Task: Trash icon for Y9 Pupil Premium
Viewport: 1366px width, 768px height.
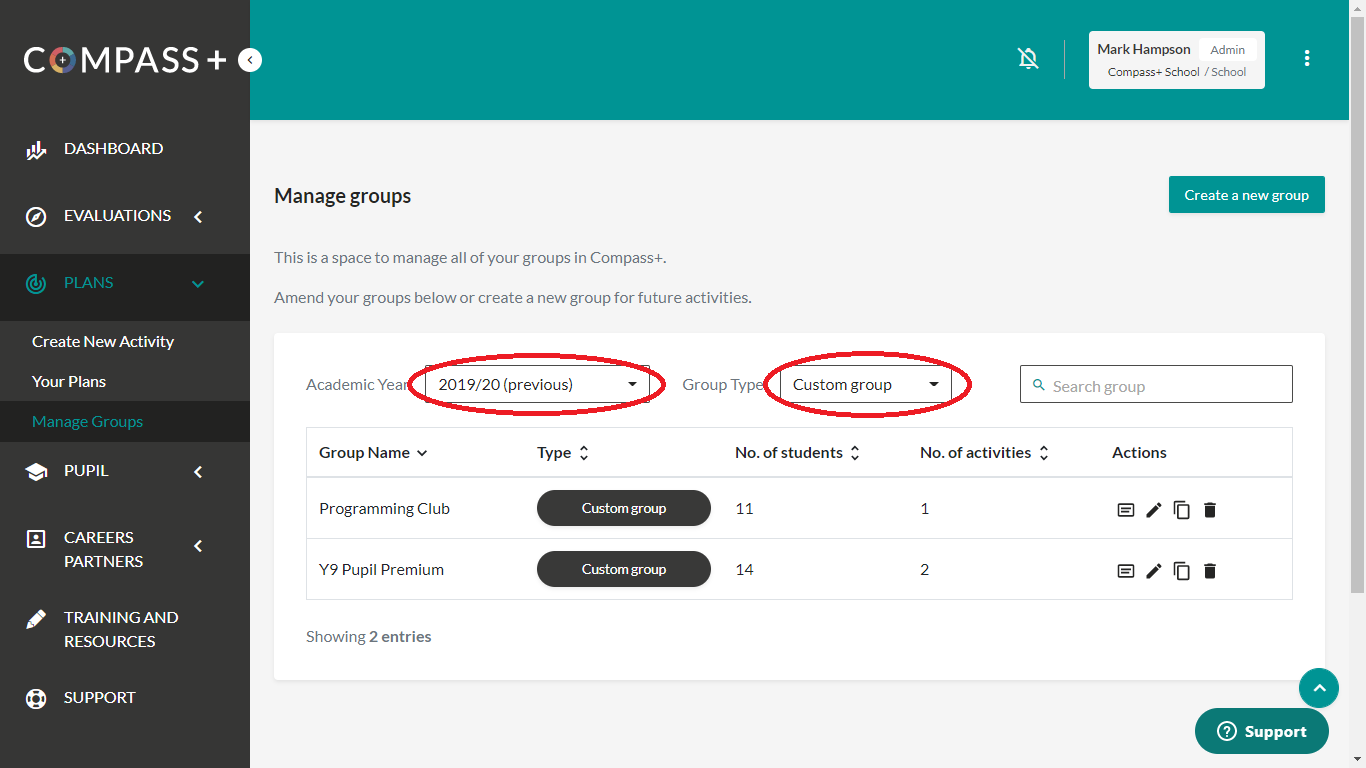Action: click(x=1210, y=571)
